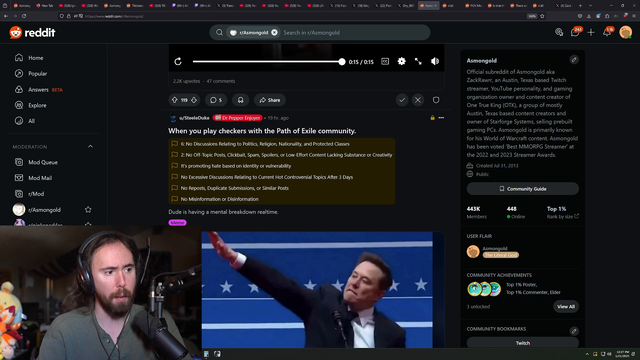Downvote the post with 119 votes
This screenshot has height=360, width=640.
[x=194, y=100]
